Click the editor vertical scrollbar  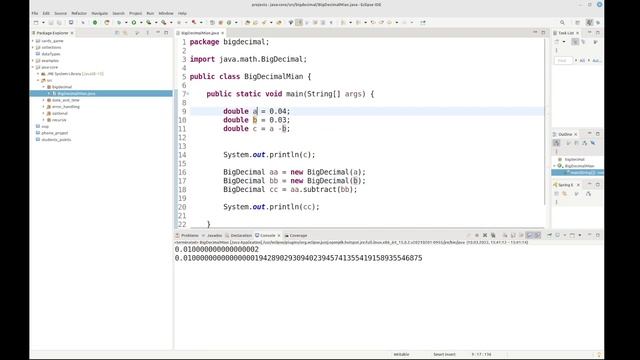click(x=545, y=122)
